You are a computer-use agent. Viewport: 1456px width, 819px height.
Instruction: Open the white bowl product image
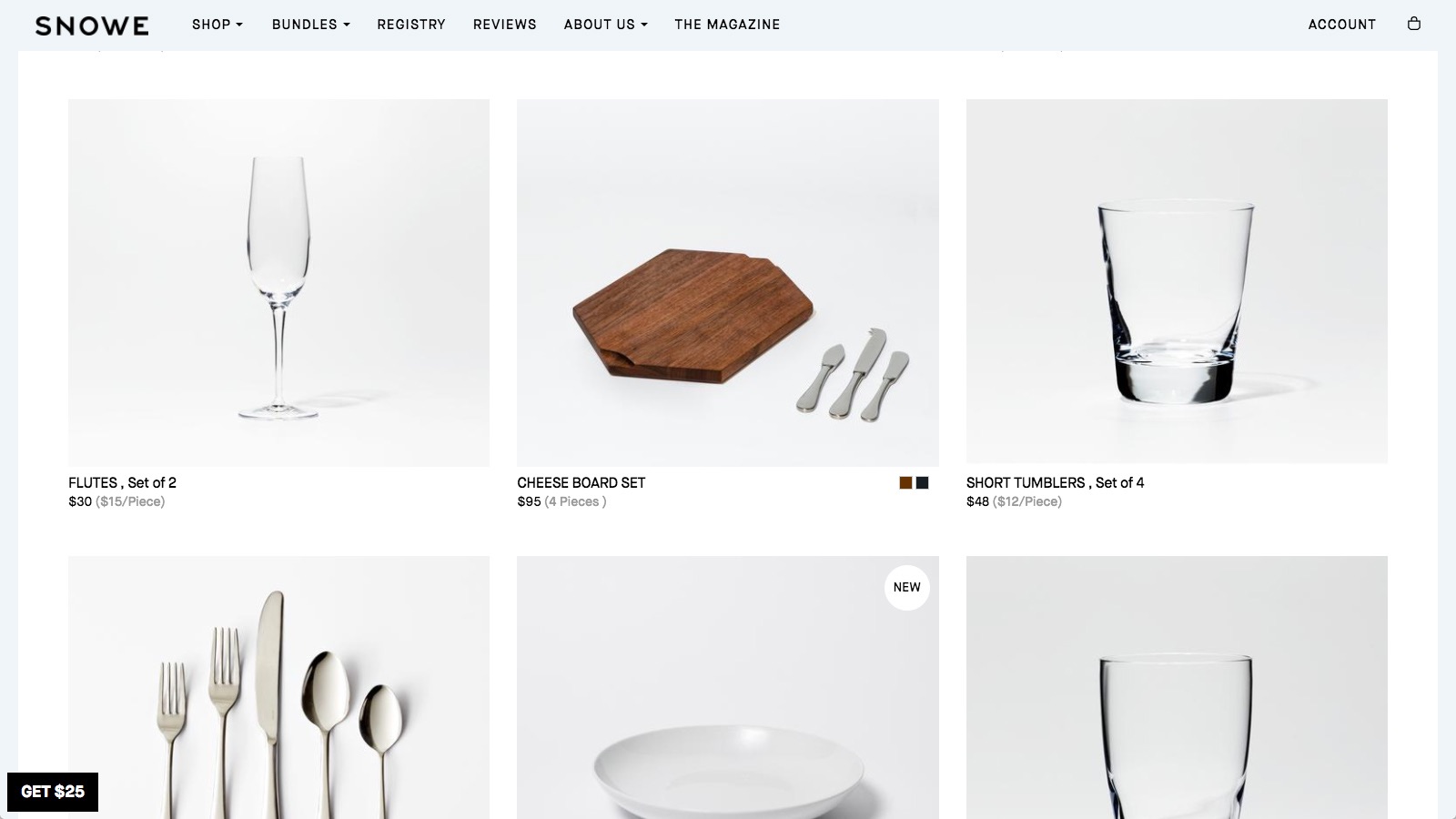pos(728,687)
